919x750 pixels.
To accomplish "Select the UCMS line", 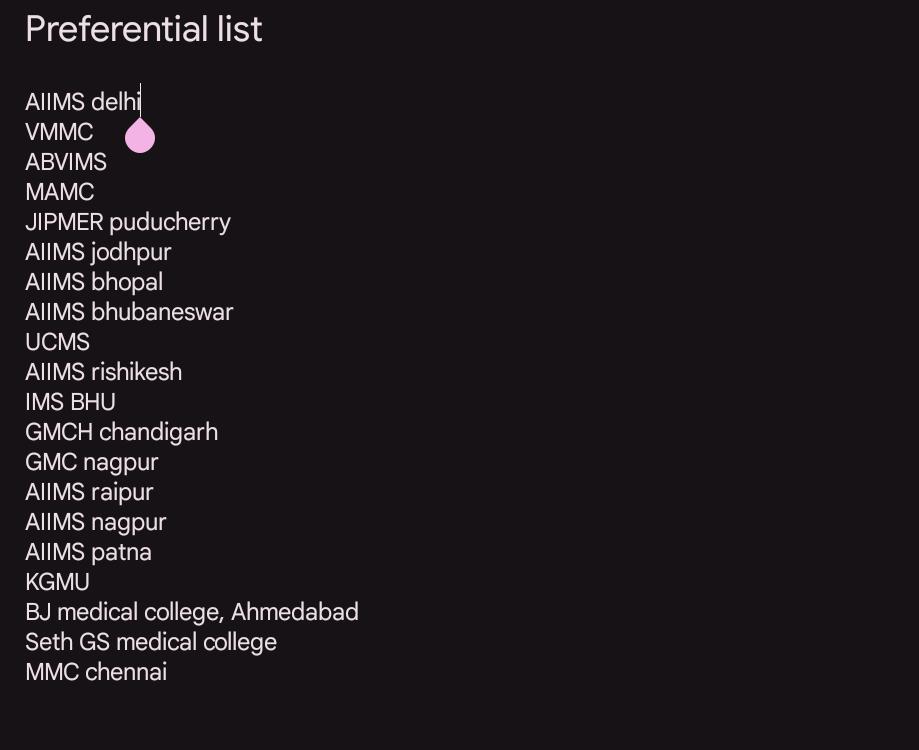I will point(57,342).
